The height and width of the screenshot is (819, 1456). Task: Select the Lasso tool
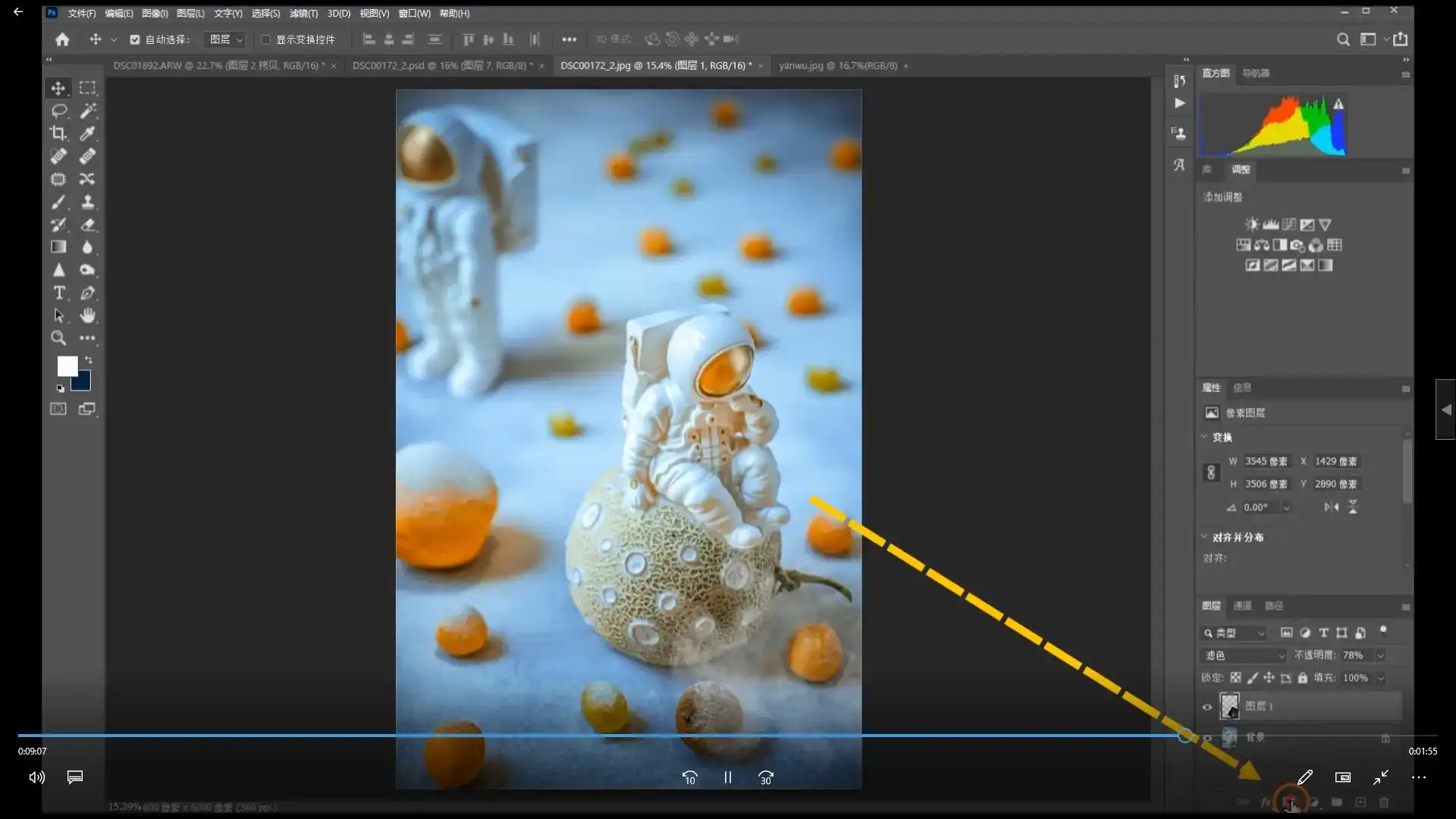coord(58,111)
